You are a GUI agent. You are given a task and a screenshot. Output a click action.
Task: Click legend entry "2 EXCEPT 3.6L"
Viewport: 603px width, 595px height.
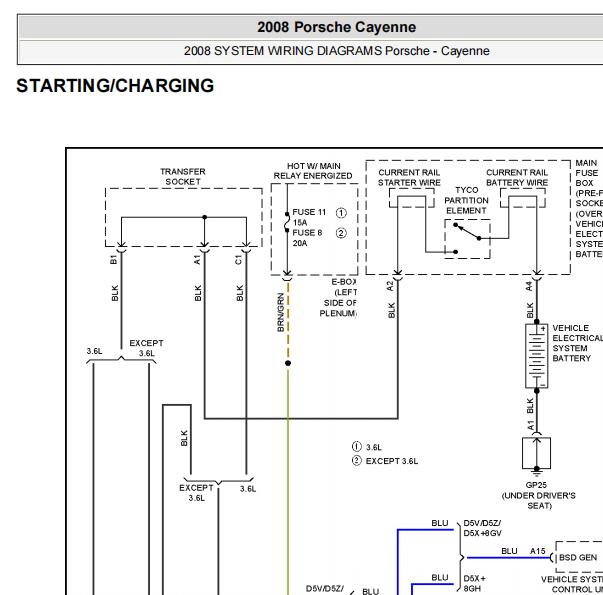click(x=385, y=461)
